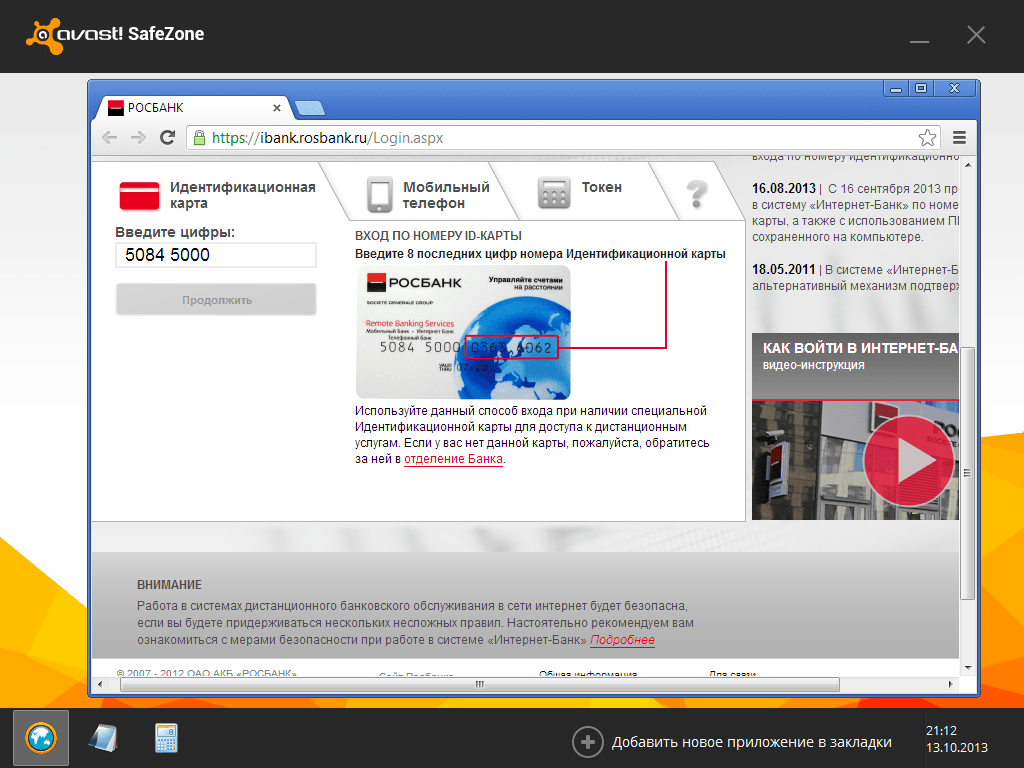The image size is (1024, 768).
Task: Click the page scrollbar up arrow
Action: 968,165
